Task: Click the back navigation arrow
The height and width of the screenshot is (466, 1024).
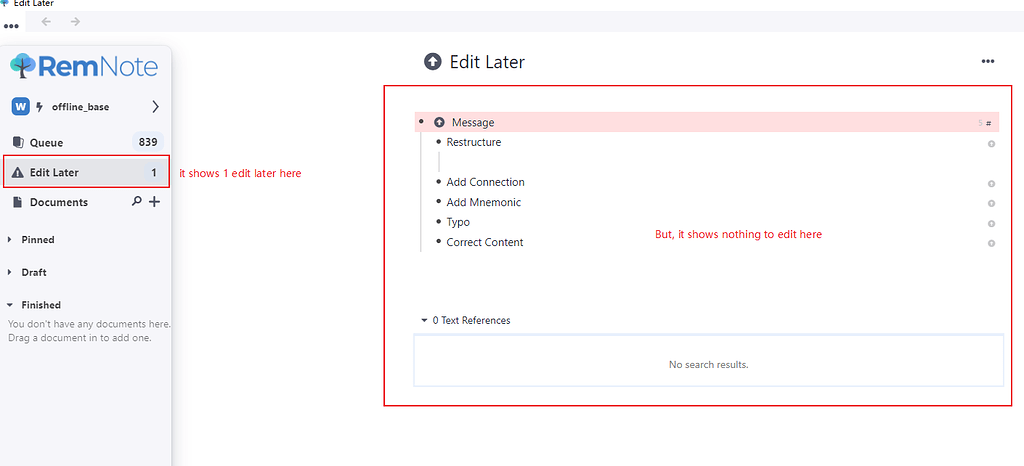Action: (46, 22)
